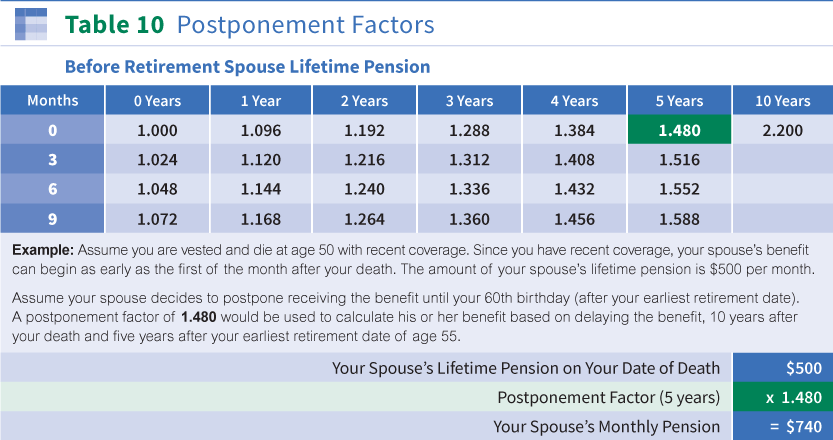The height and width of the screenshot is (440, 833).
Task: Click the 5 Years column header
Action: coord(679,101)
